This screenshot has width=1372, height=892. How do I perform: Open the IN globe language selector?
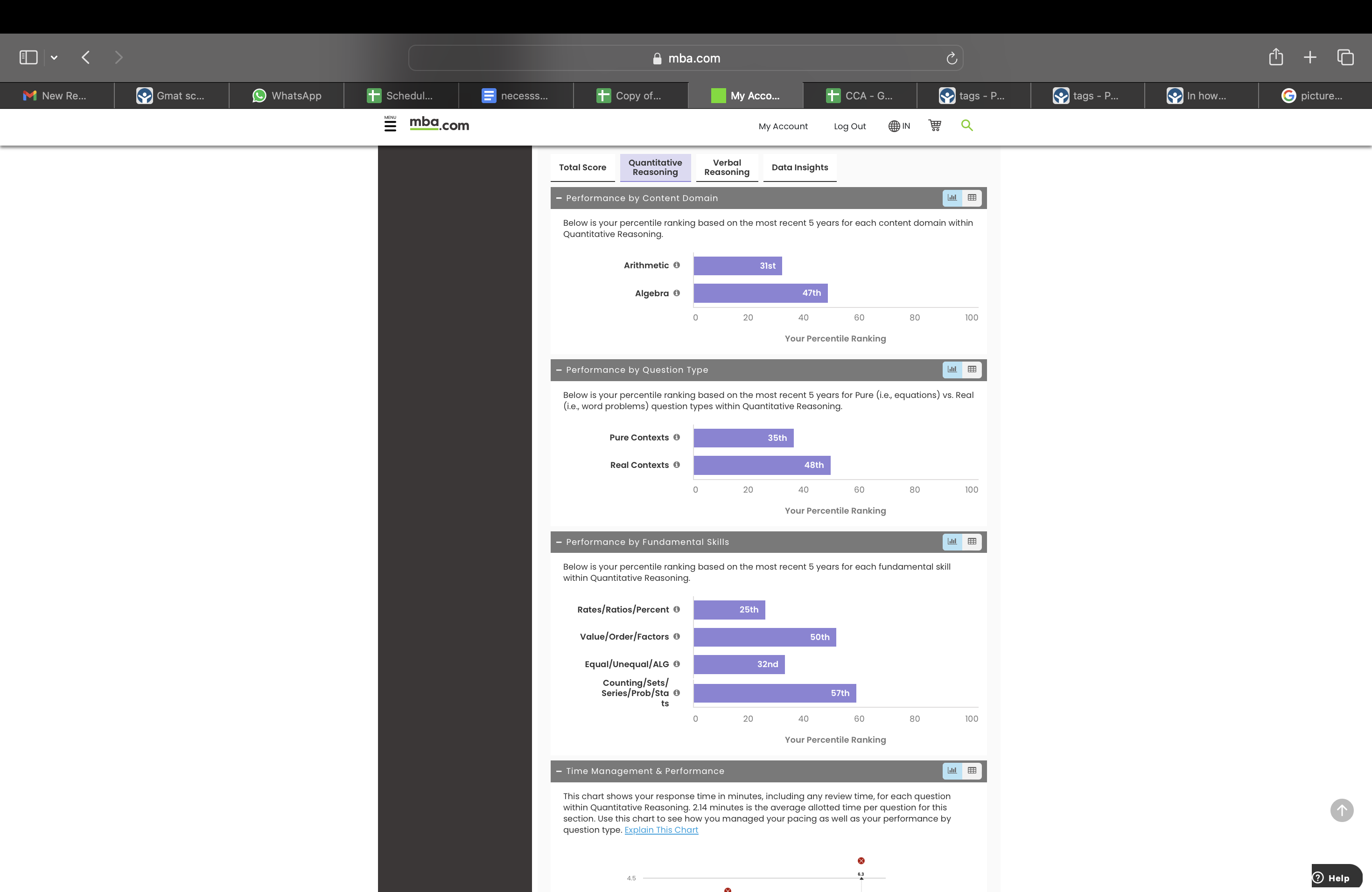pyautogui.click(x=898, y=125)
